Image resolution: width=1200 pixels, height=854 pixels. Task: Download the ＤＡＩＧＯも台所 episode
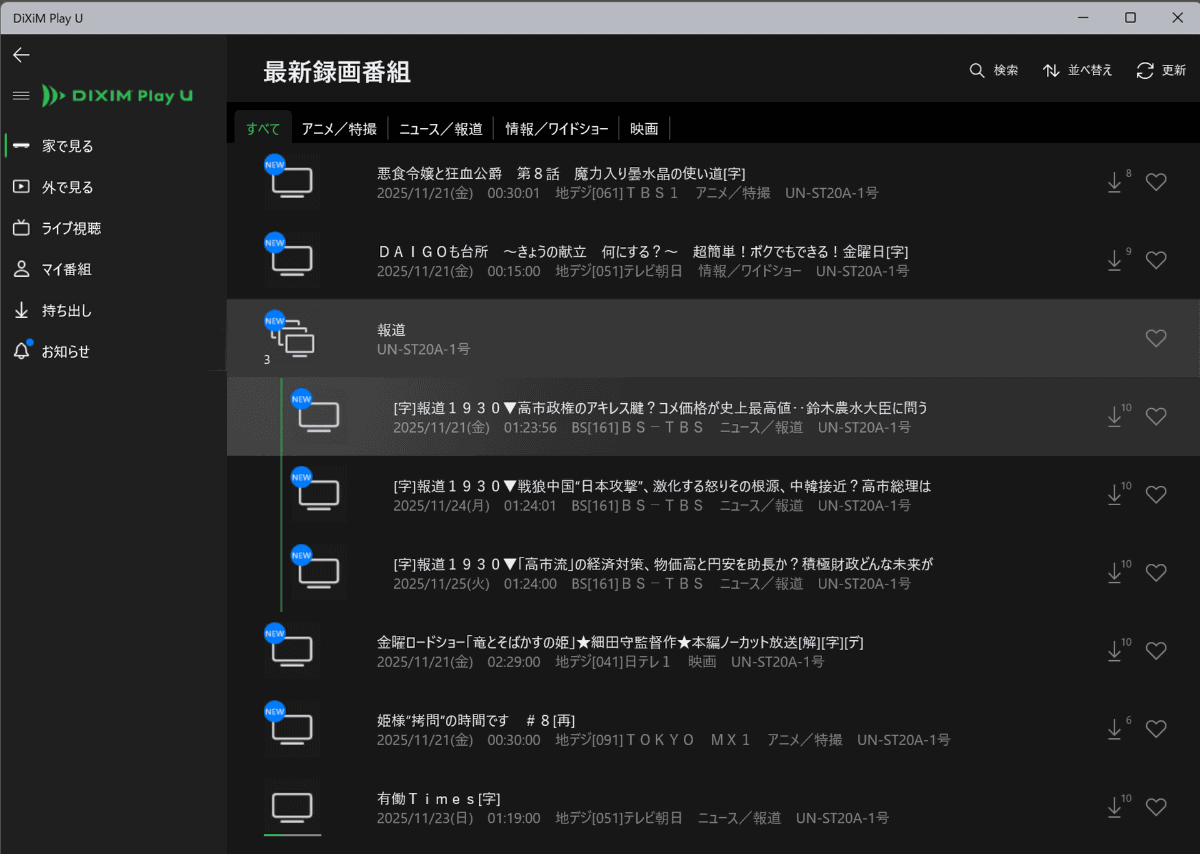(x=1114, y=260)
